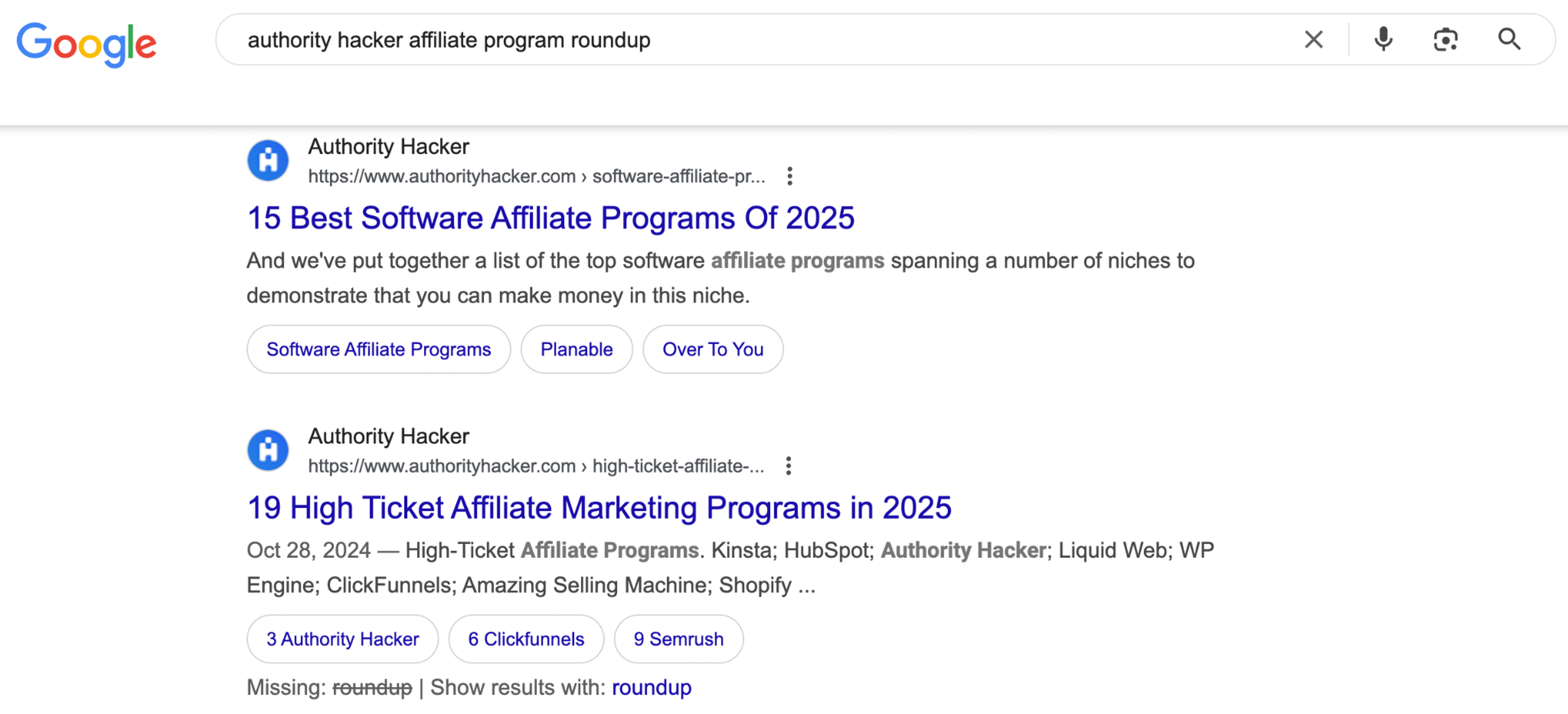Clear the search query with the X icon
This screenshot has width=1568, height=714.
pyautogui.click(x=1314, y=40)
